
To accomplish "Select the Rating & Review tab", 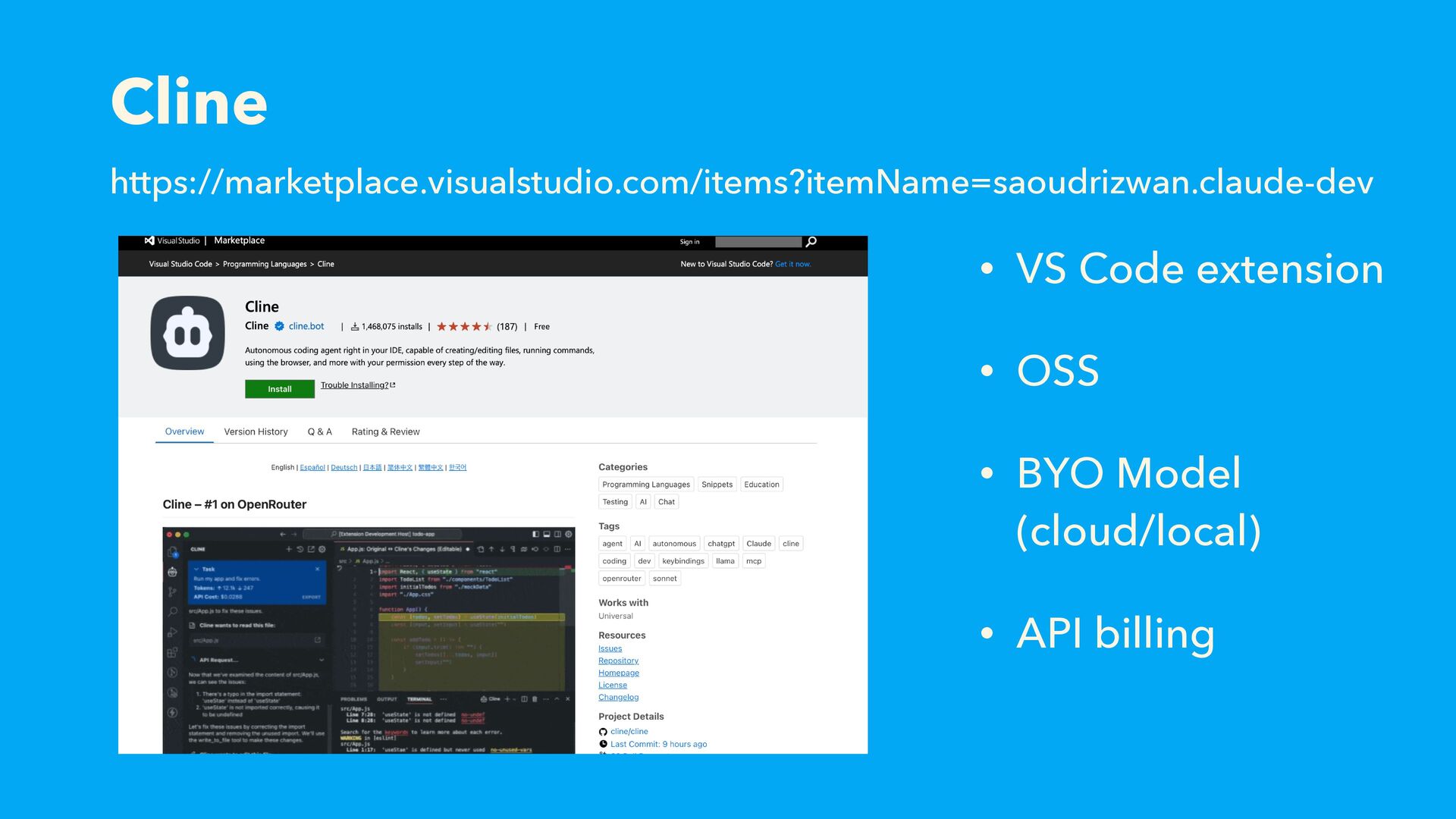I will click(385, 431).
